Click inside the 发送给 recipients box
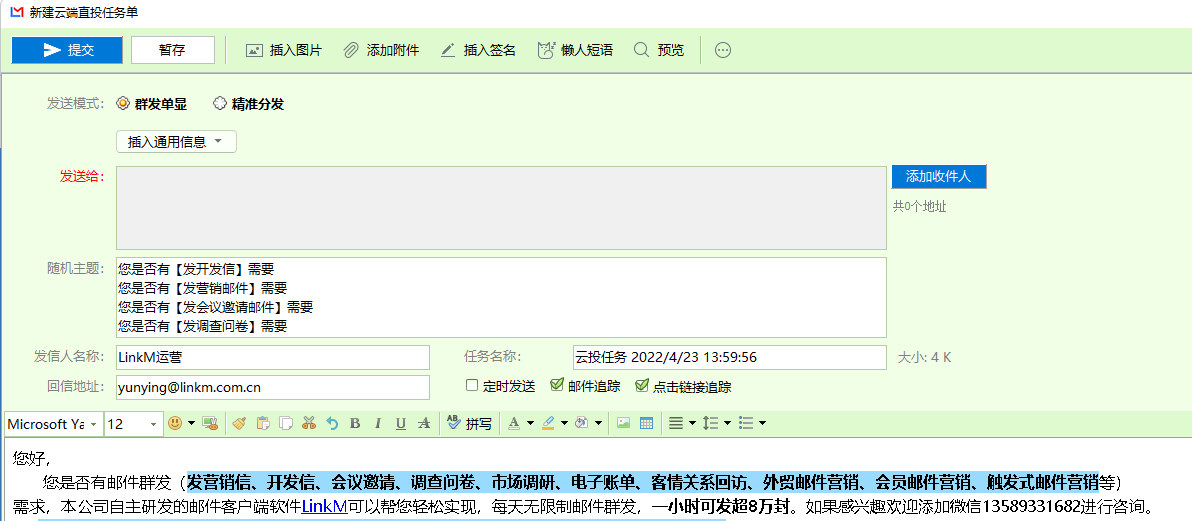Image resolution: width=1192 pixels, height=521 pixels. pos(501,208)
